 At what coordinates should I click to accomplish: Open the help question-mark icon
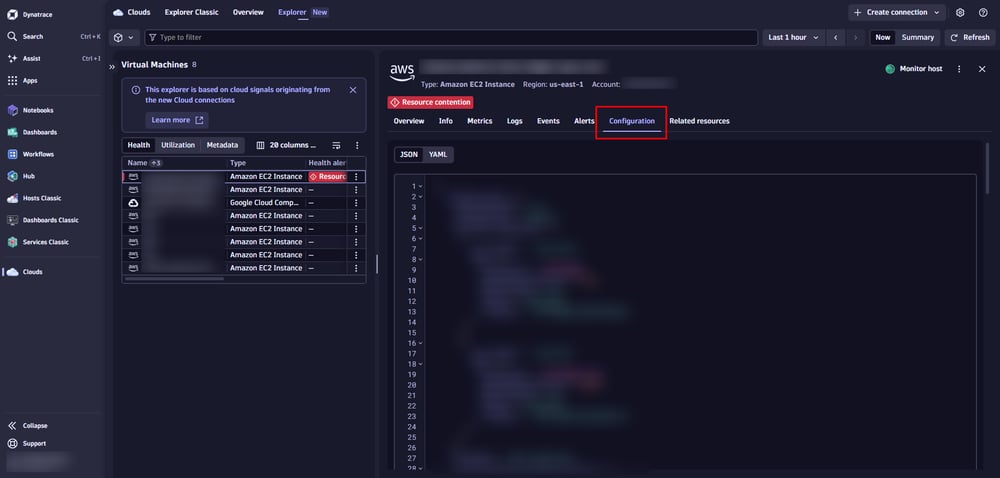(x=983, y=13)
